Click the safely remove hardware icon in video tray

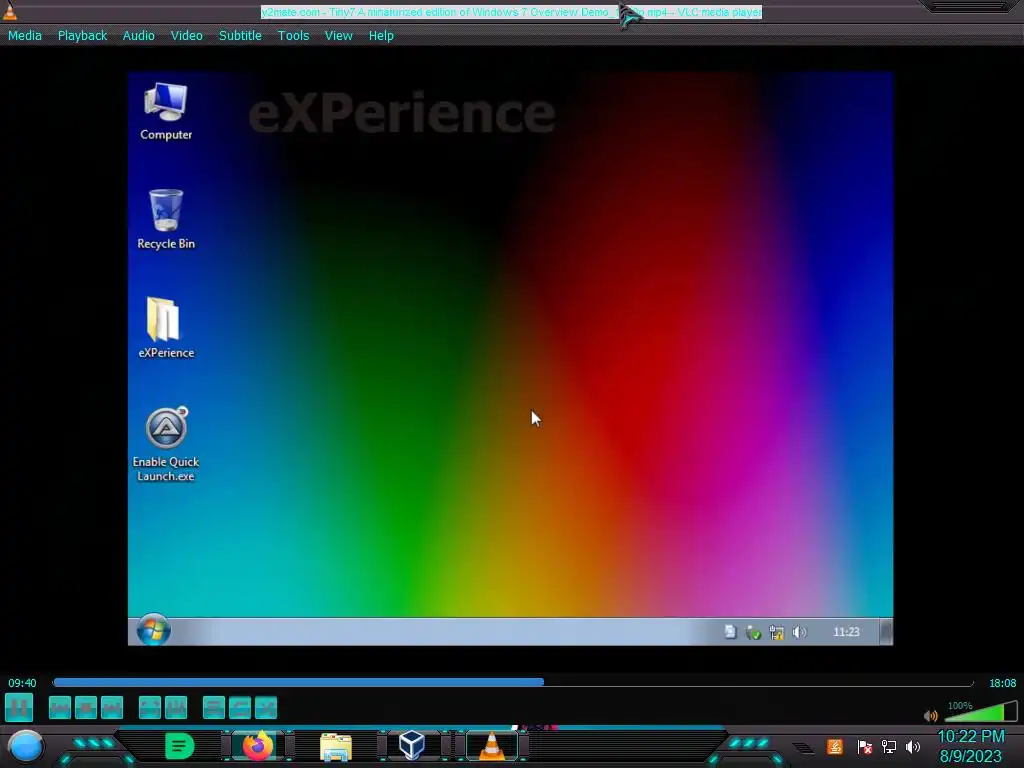pyautogui.click(x=753, y=632)
